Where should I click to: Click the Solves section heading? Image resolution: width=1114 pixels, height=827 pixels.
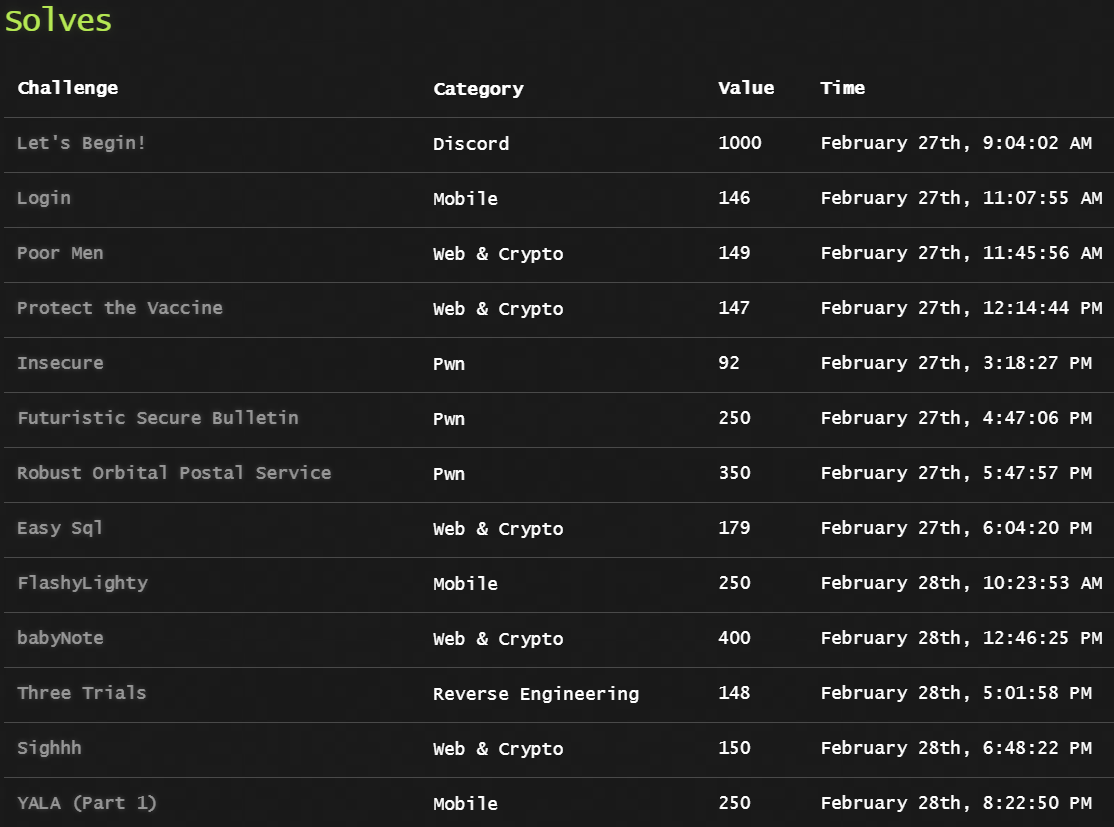[x=58, y=21]
